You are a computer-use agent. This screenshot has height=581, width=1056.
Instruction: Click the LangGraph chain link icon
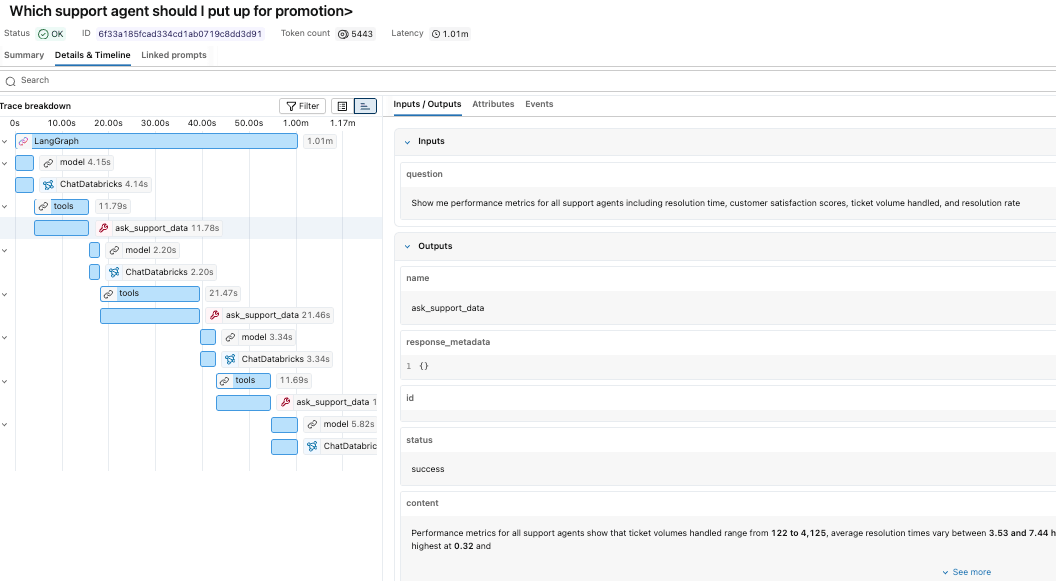click(x=24, y=141)
